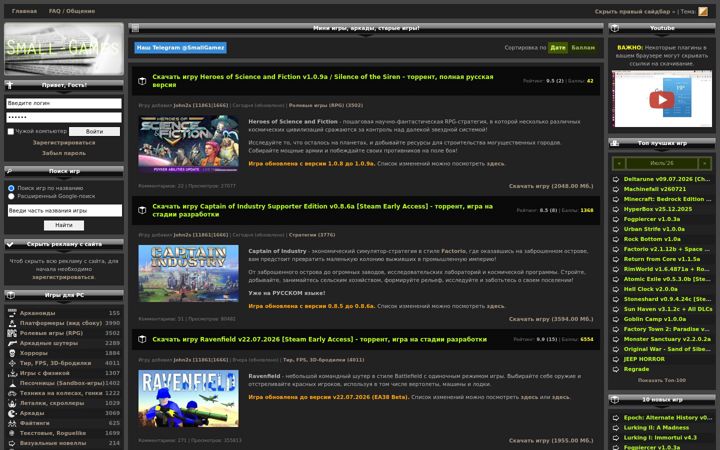Click the Roguelike text games icon
Viewport: 720px width, 450px height.
[x=12, y=433]
